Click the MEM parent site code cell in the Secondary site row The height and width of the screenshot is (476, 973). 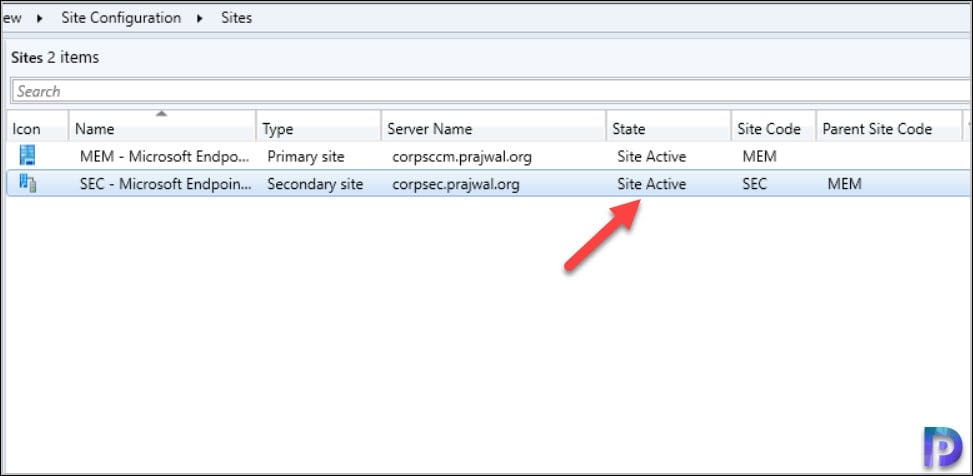coord(845,184)
